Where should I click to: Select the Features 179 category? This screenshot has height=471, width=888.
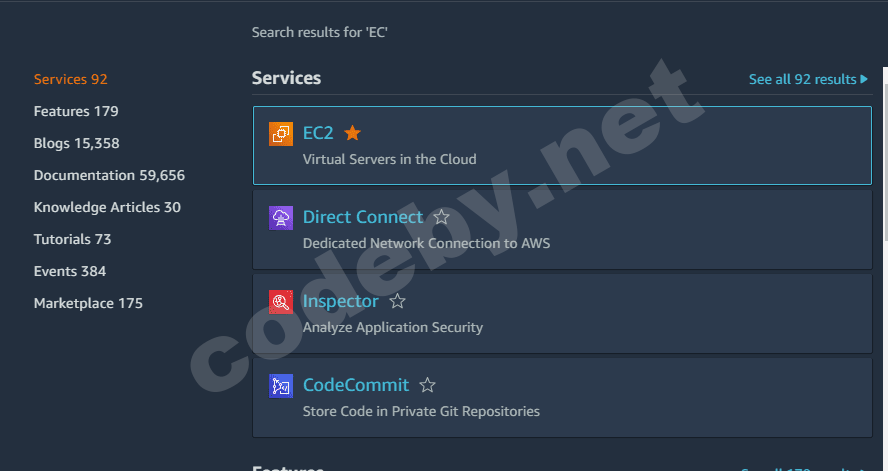click(76, 111)
